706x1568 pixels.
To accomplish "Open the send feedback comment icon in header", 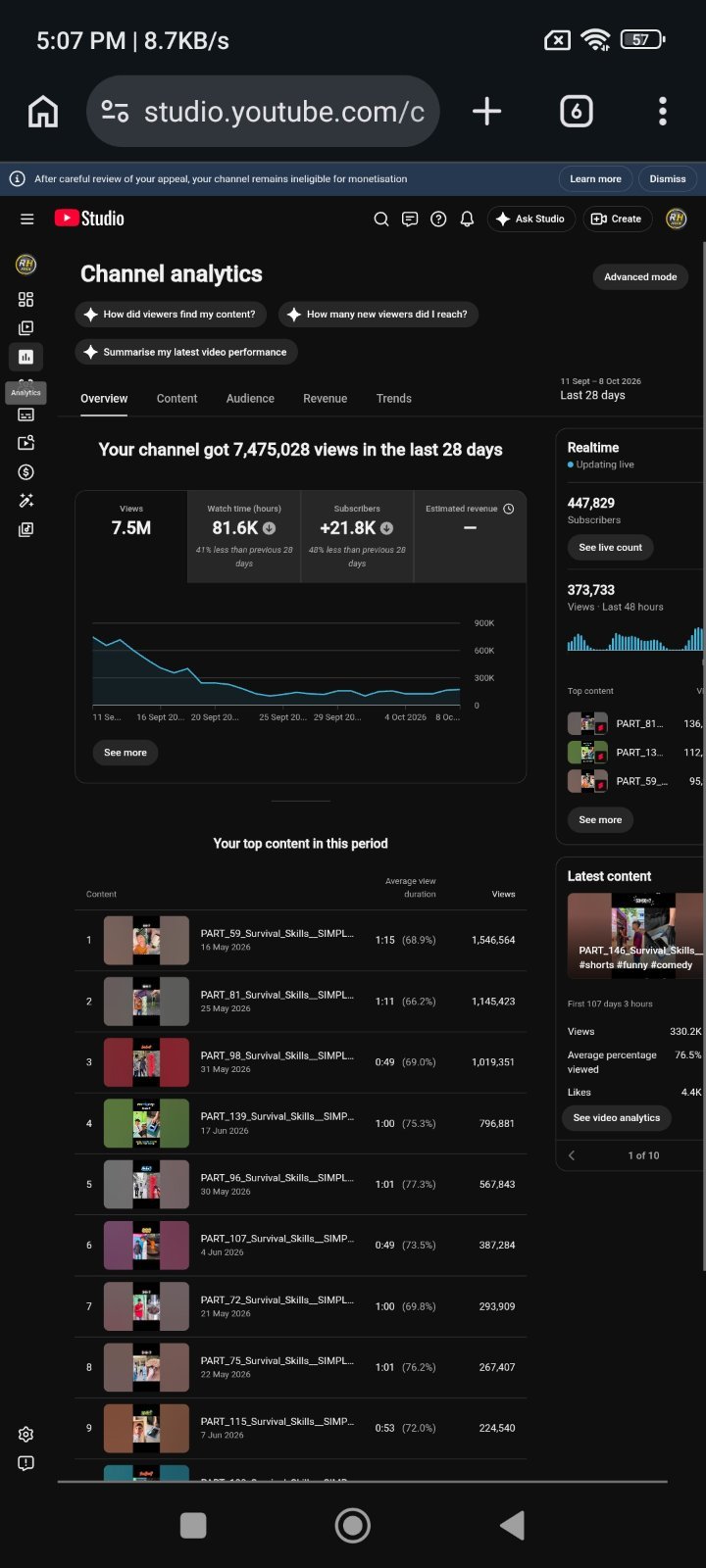I will 410,219.
